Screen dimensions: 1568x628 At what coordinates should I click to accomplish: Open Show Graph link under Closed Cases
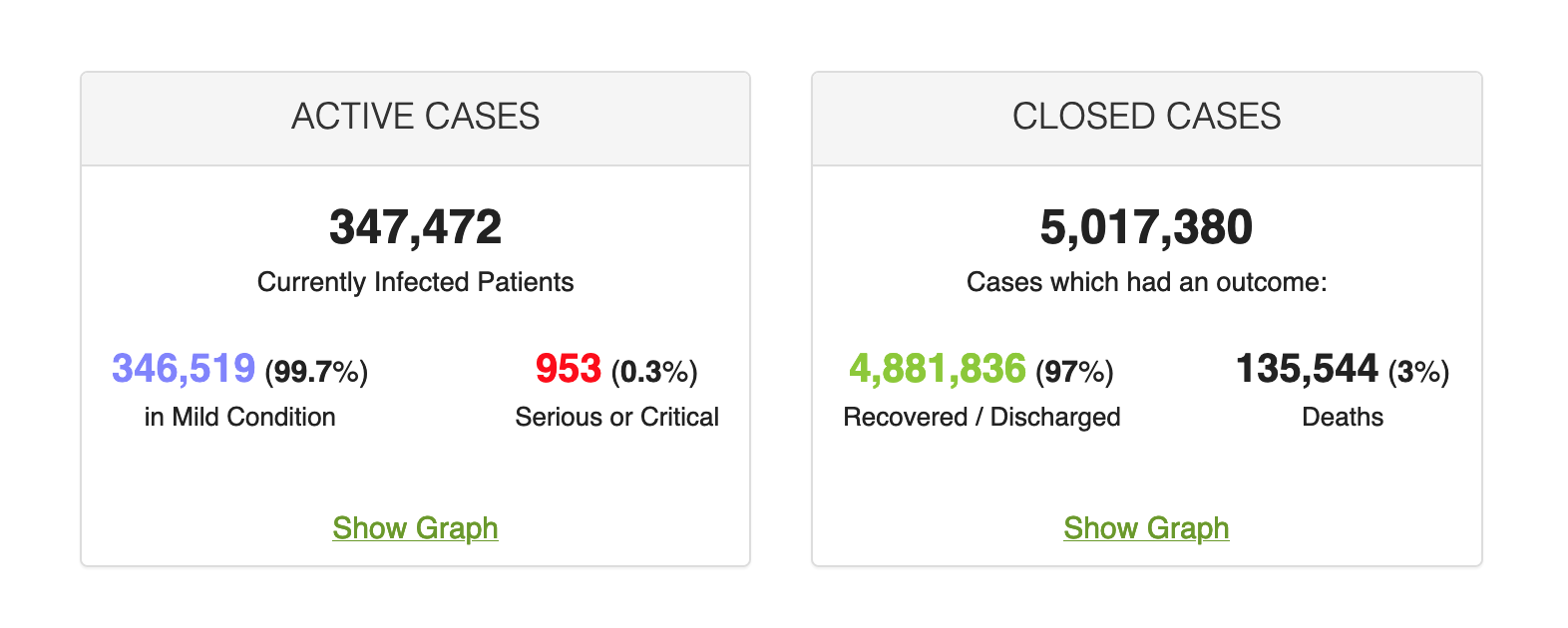1146,528
